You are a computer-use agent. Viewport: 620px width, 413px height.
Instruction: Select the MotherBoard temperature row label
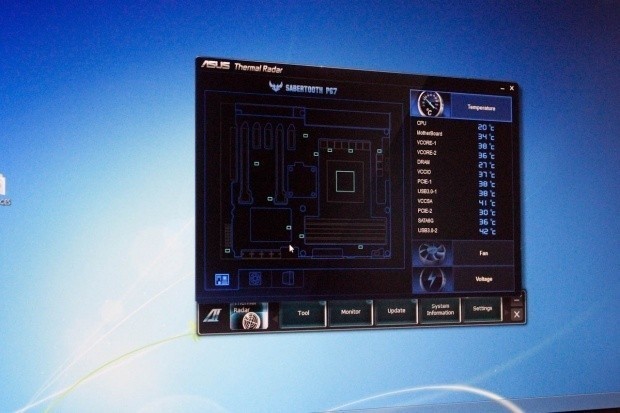pyautogui.click(x=429, y=133)
